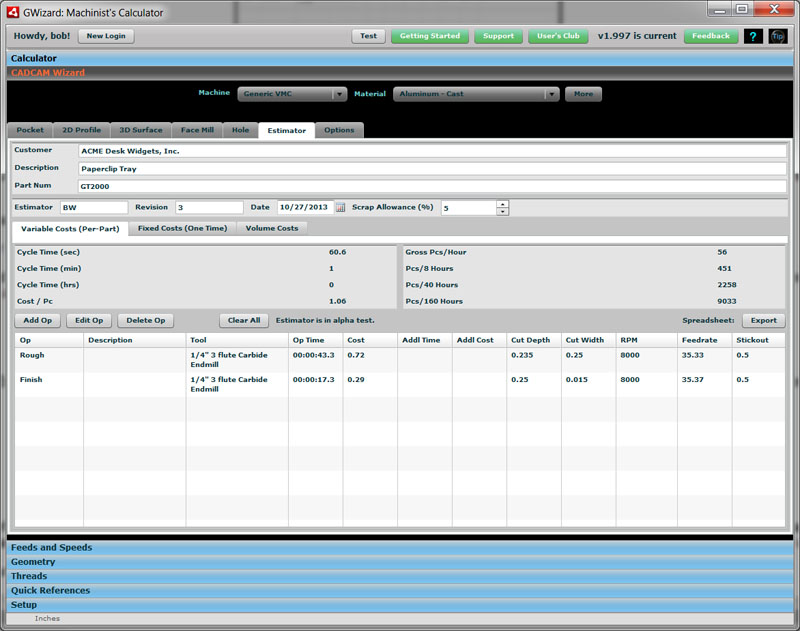Open the Getting Started page
This screenshot has width=800, height=631.
(429, 35)
